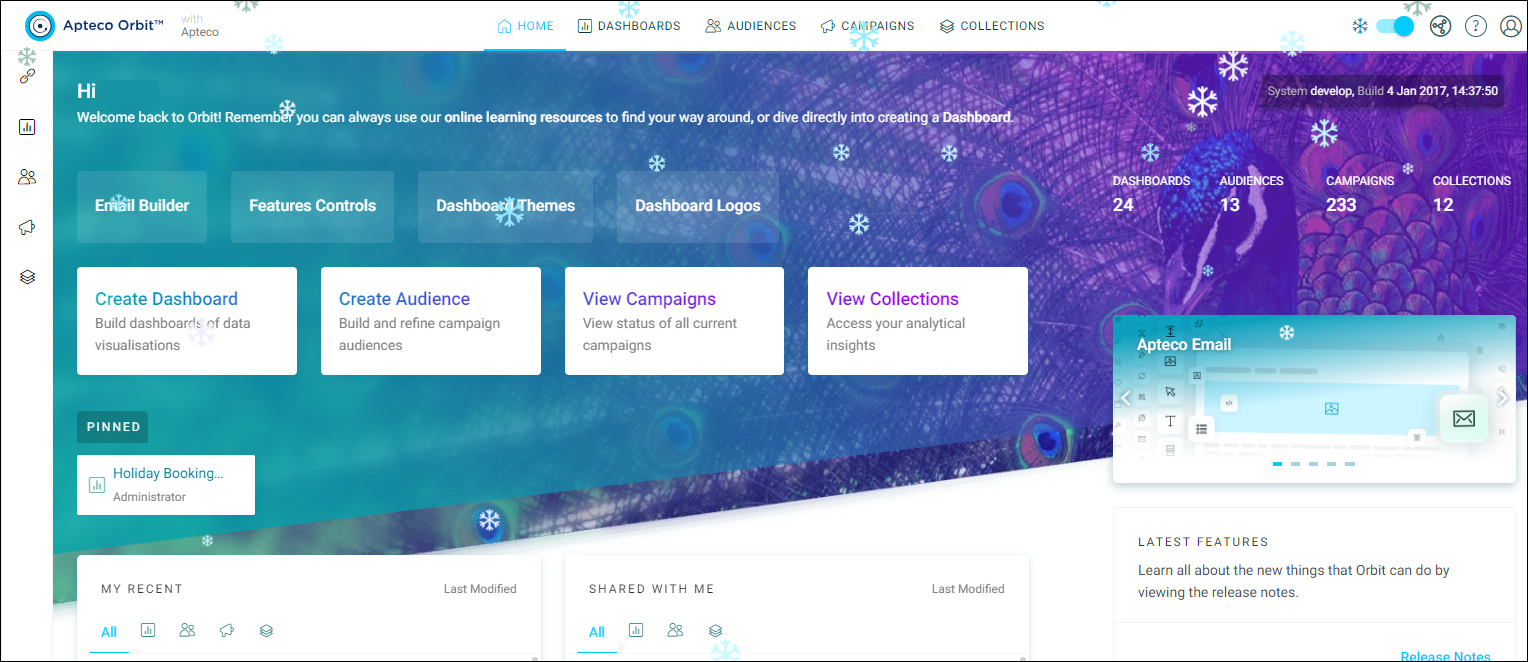
Task: Click the View Collections card
Action: [x=918, y=321]
